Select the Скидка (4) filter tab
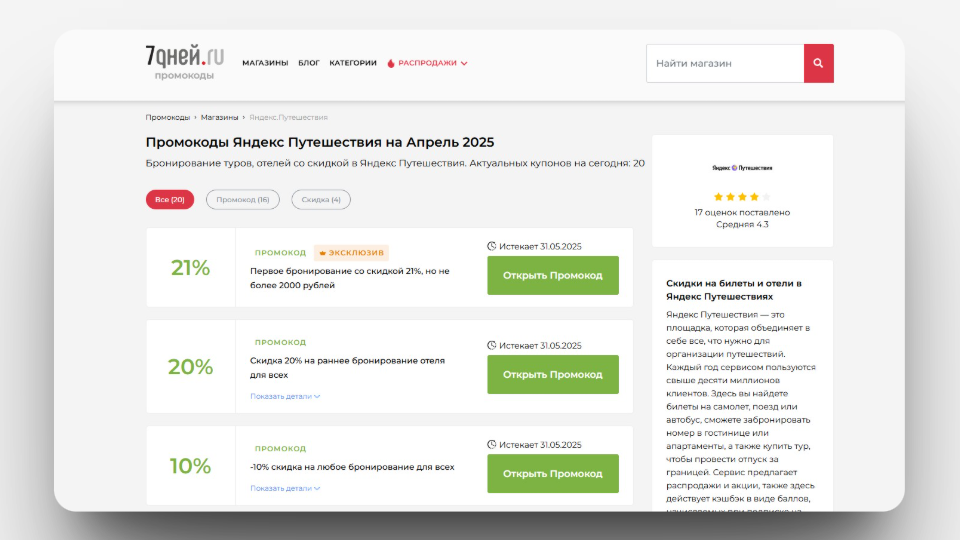Screen dimensions: 960x540 coord(321,200)
